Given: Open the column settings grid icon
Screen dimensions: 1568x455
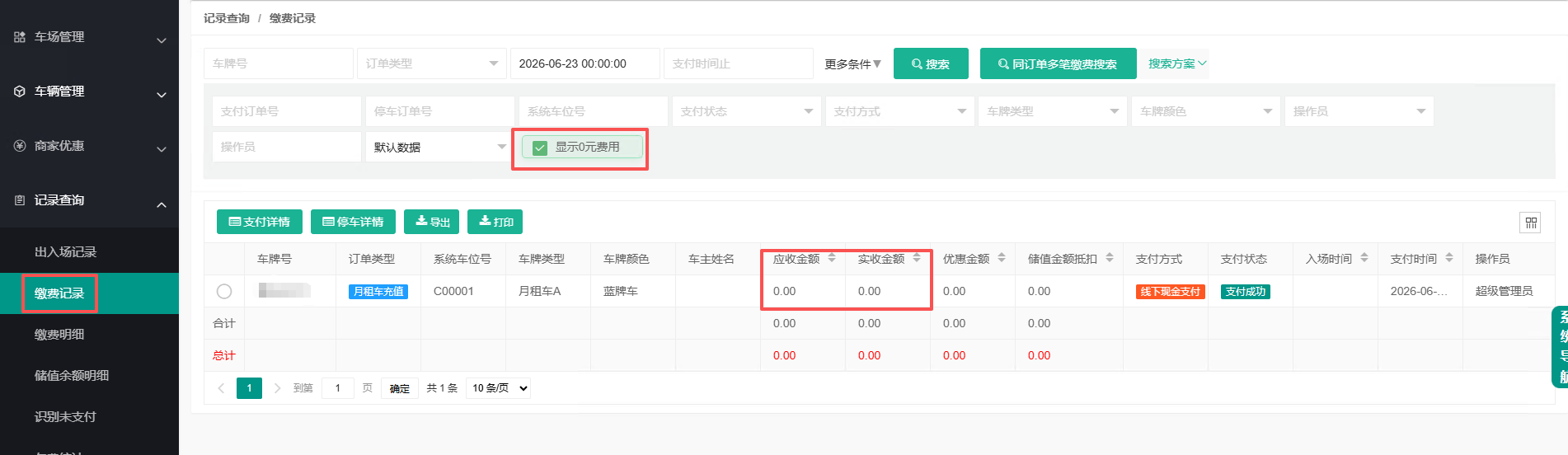Looking at the screenshot, I should click(1530, 223).
